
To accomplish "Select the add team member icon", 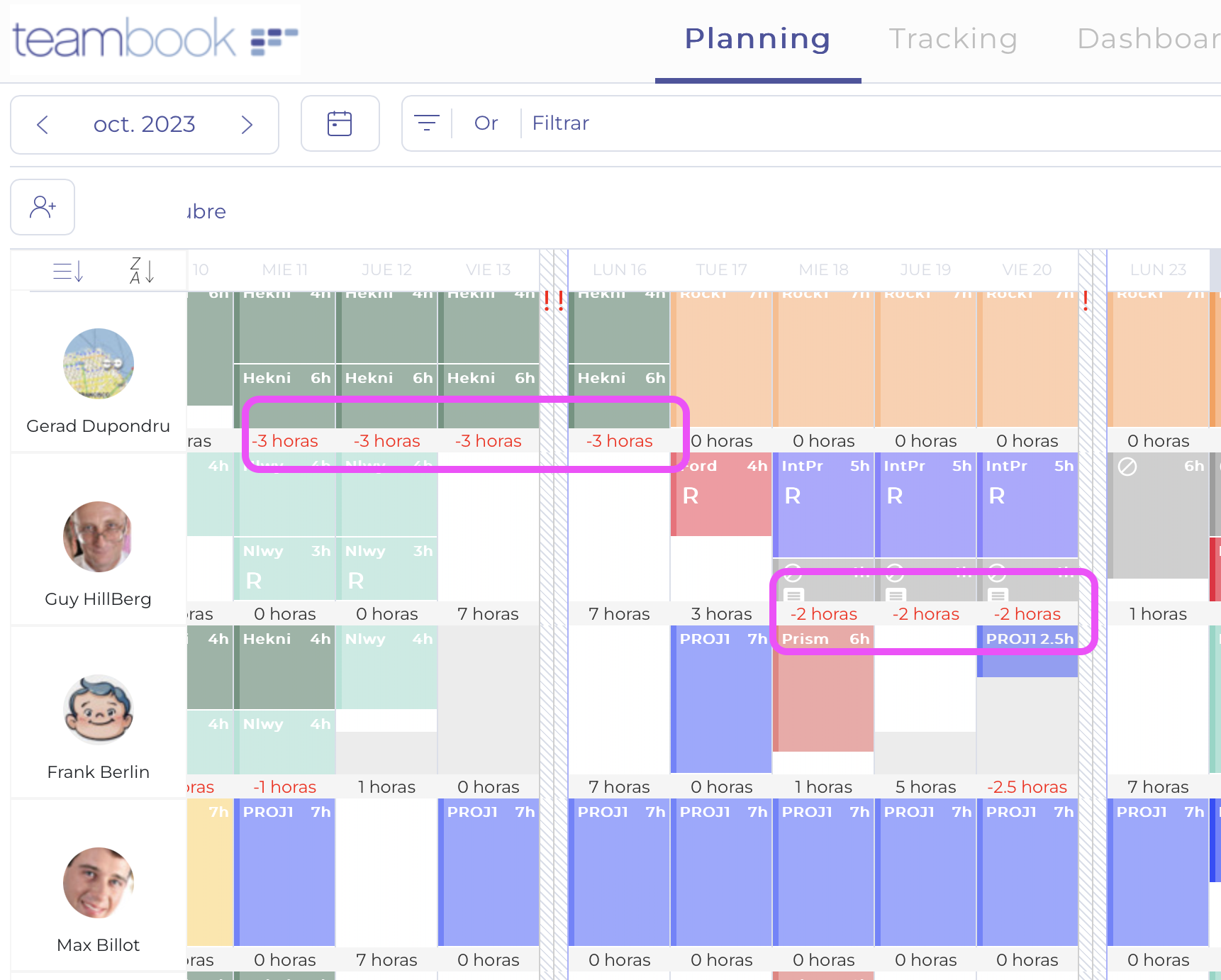I will [42, 206].
